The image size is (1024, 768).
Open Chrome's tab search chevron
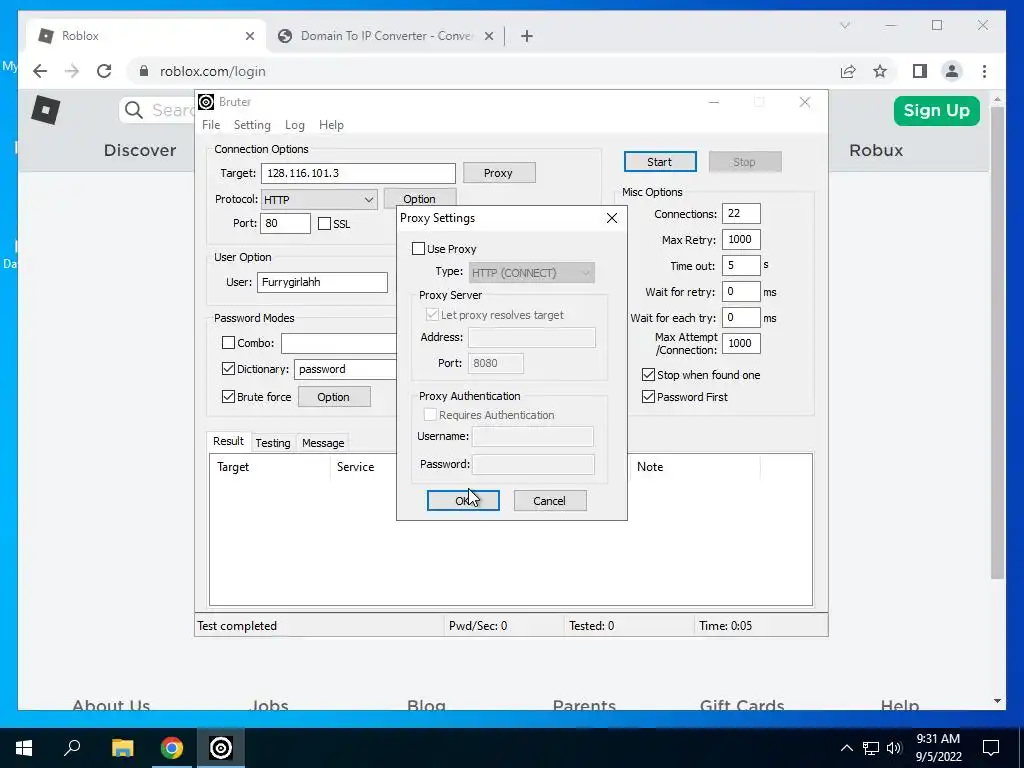click(845, 25)
